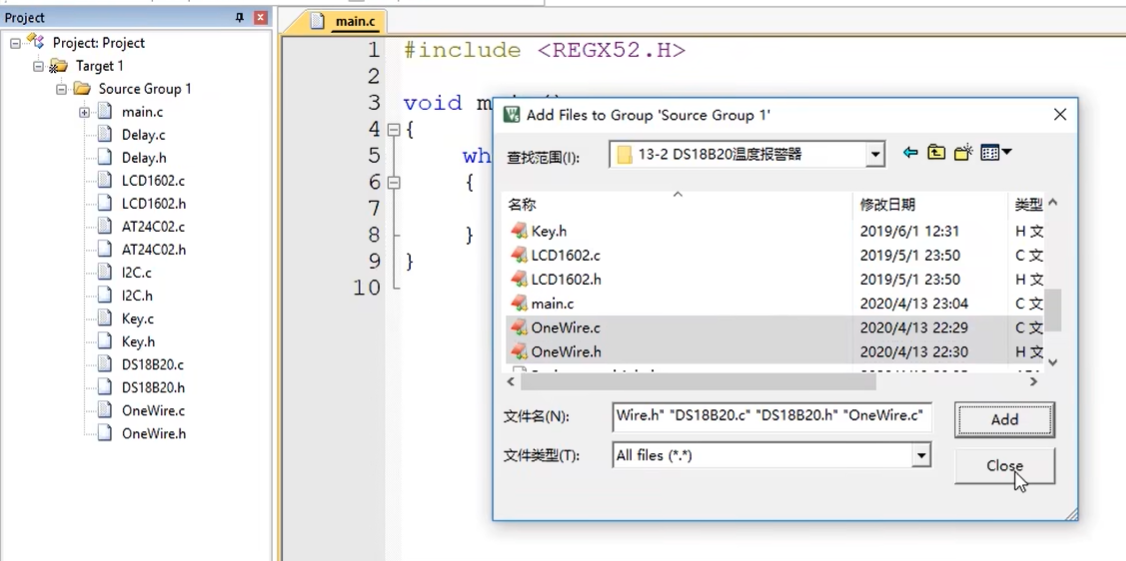Click the Target 1 folder icon
Image resolution: width=1126 pixels, height=561 pixels.
click(58, 67)
